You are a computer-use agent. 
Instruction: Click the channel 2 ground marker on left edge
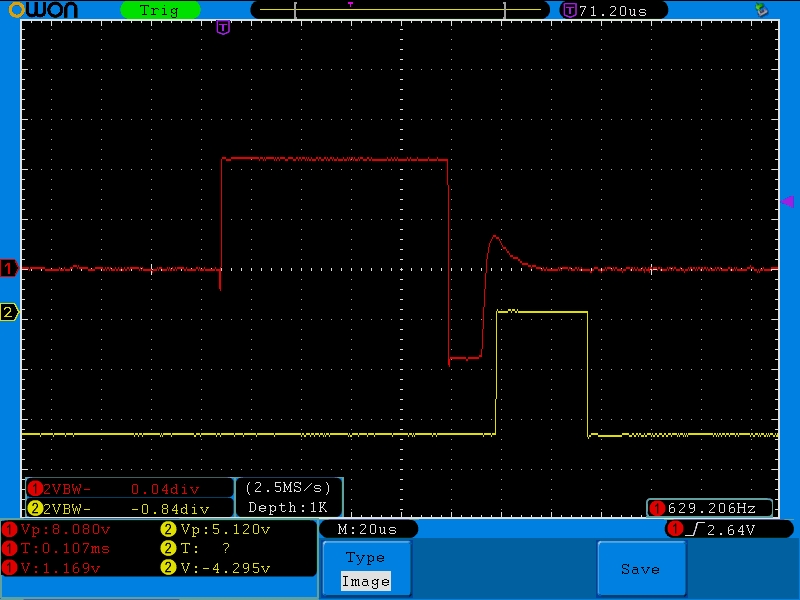tap(9, 313)
